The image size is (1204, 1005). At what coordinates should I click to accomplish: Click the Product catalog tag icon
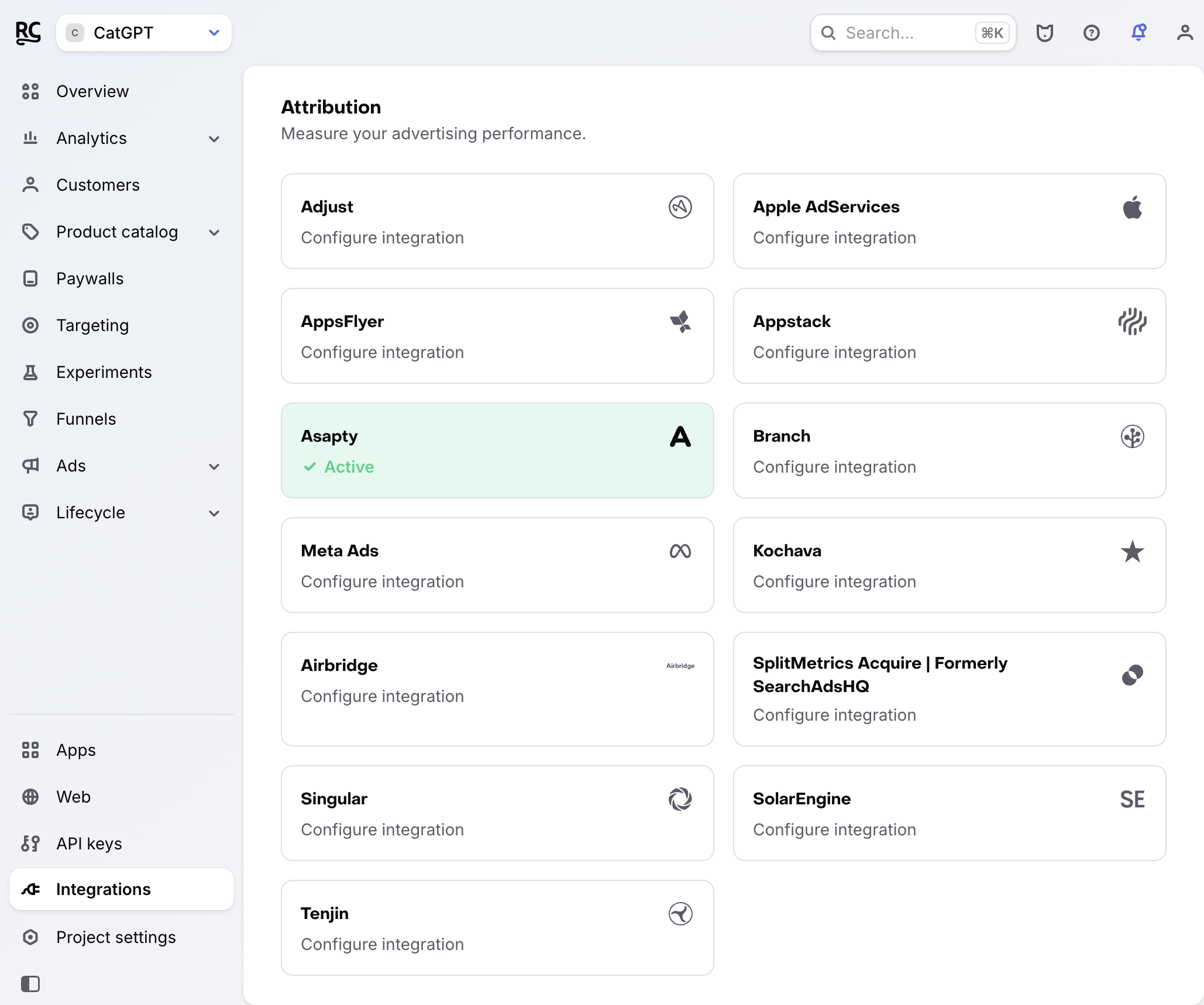(30, 232)
